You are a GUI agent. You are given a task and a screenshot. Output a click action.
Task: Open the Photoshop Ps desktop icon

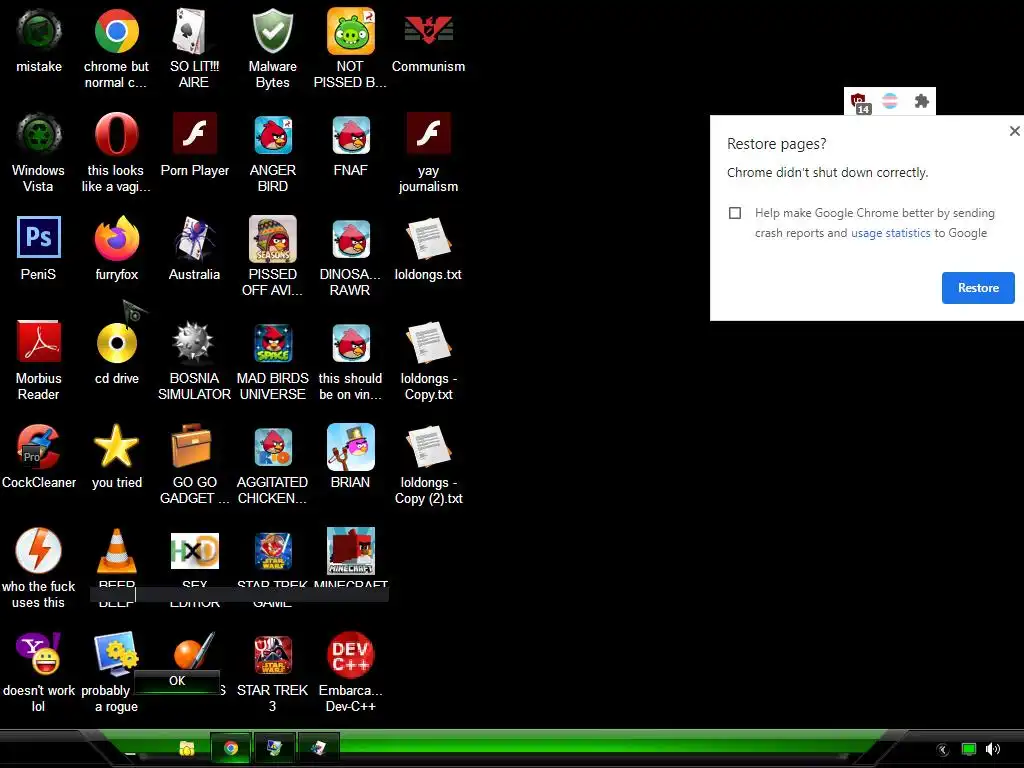pyautogui.click(x=39, y=237)
